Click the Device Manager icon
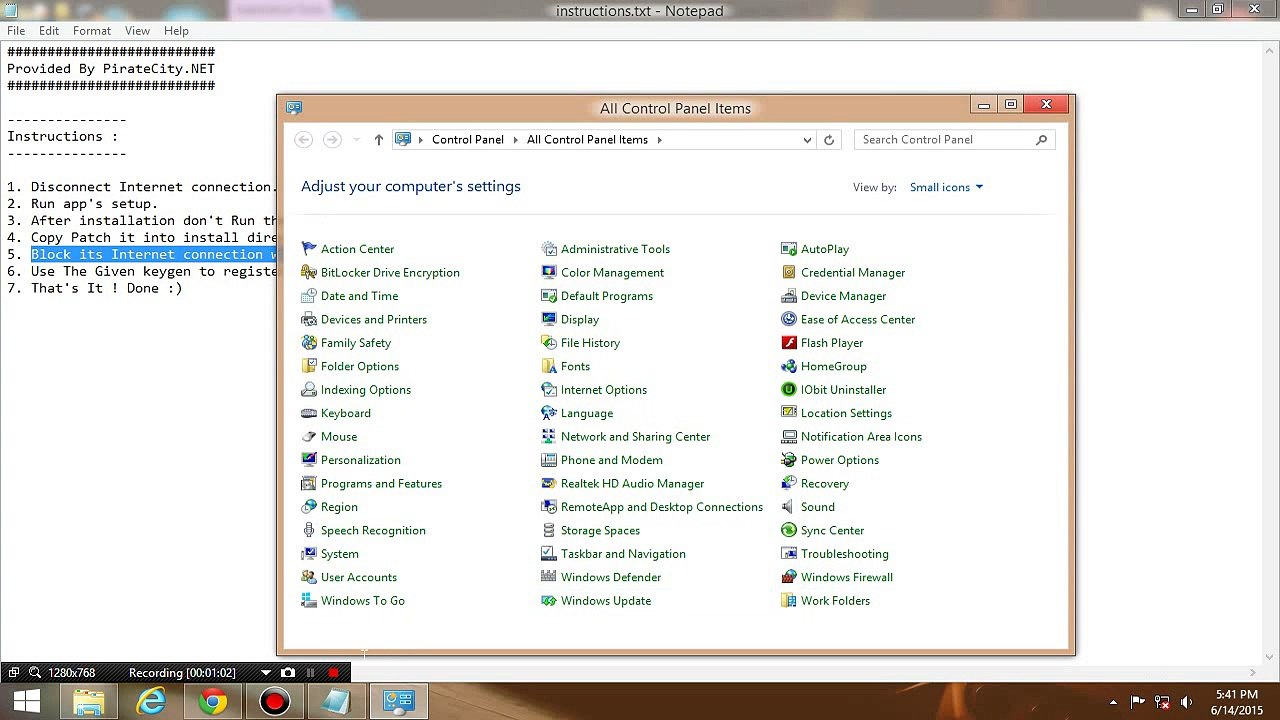The height and width of the screenshot is (720, 1280). (x=789, y=296)
